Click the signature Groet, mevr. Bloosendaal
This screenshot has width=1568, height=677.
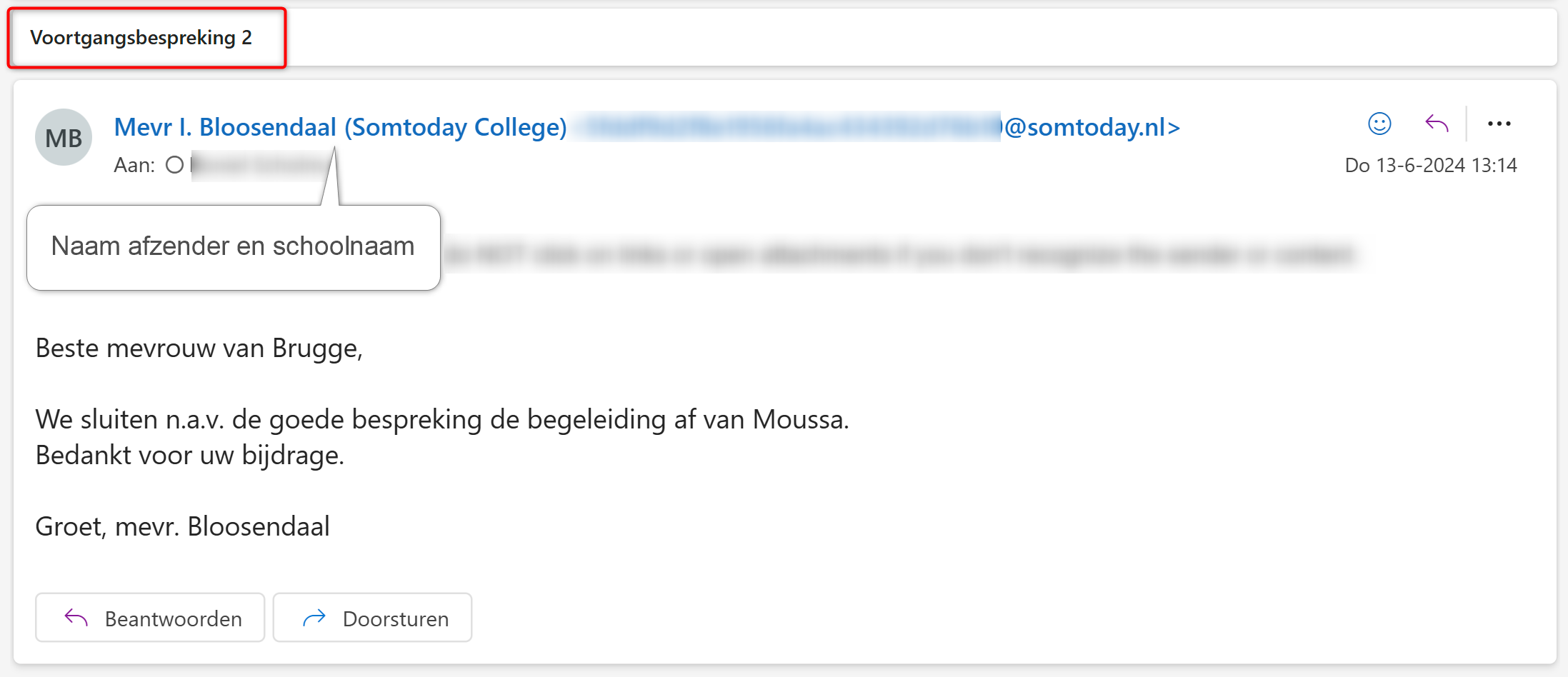coord(182,526)
